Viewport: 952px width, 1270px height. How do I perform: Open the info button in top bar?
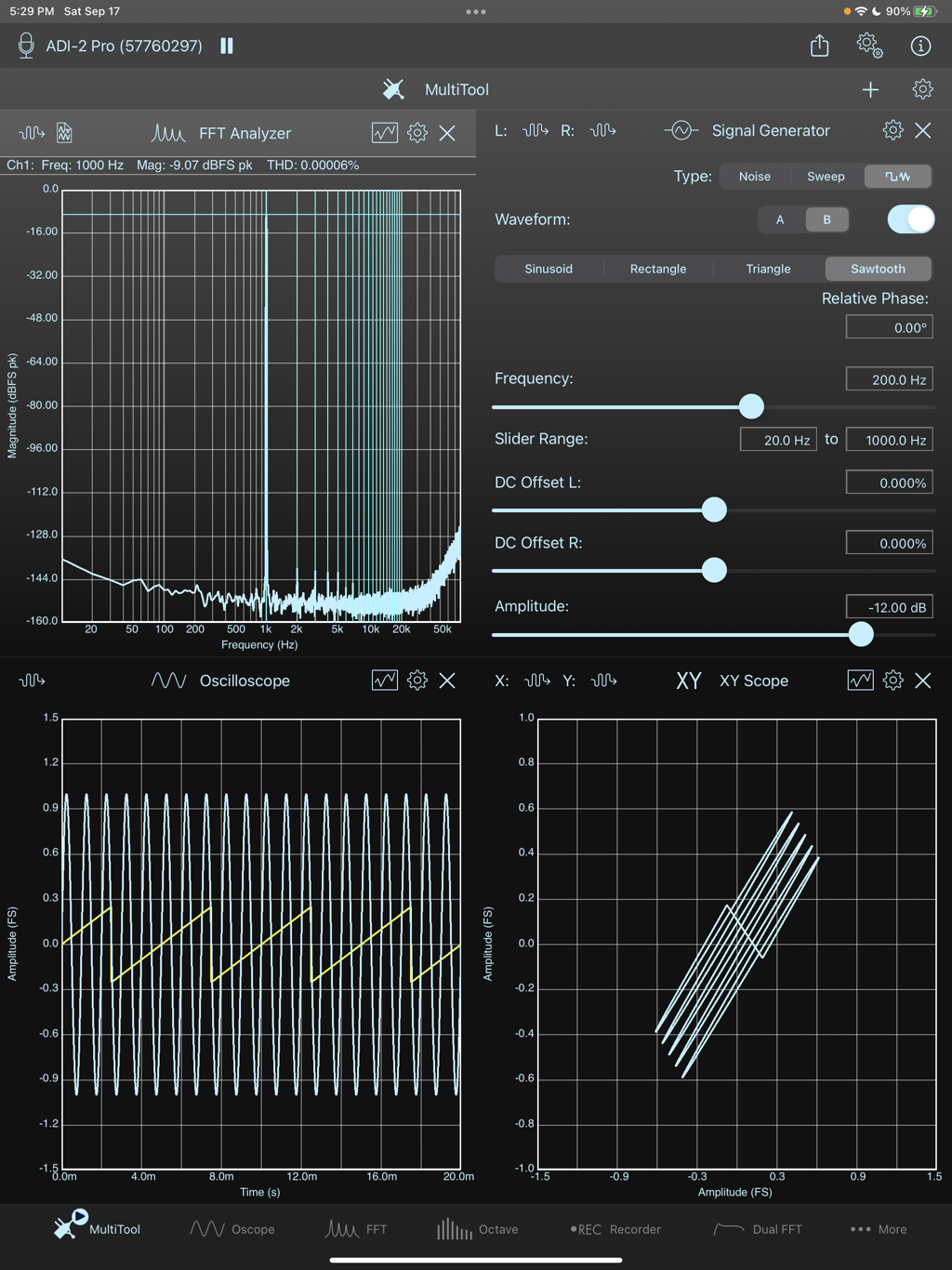coord(920,46)
